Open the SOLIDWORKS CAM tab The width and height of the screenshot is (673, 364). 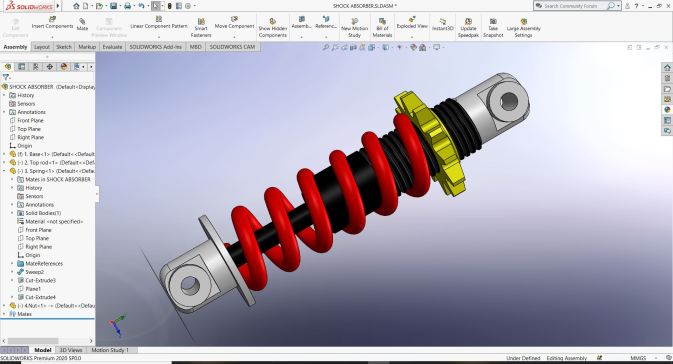[x=232, y=47]
